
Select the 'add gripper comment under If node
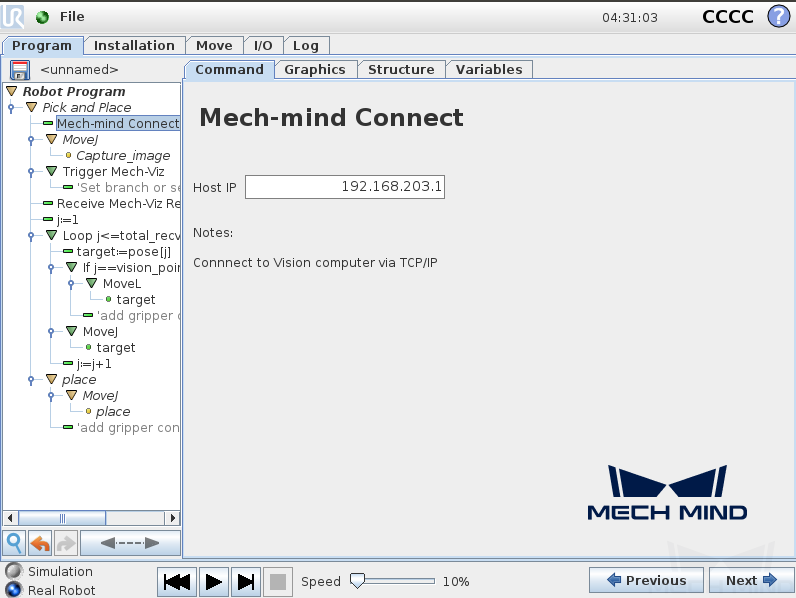[138, 316]
